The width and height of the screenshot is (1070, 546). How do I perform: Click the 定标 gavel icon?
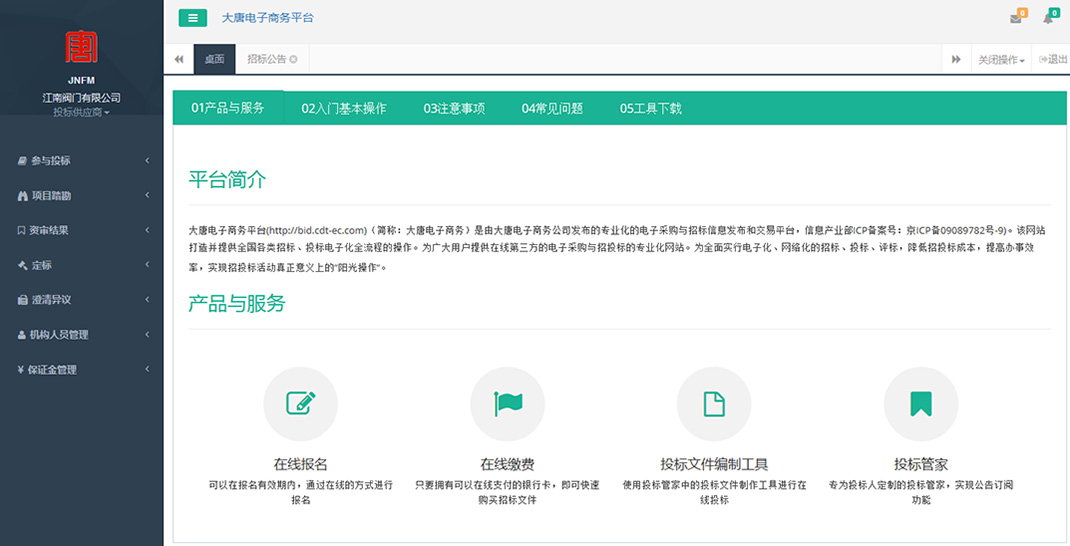[23, 265]
